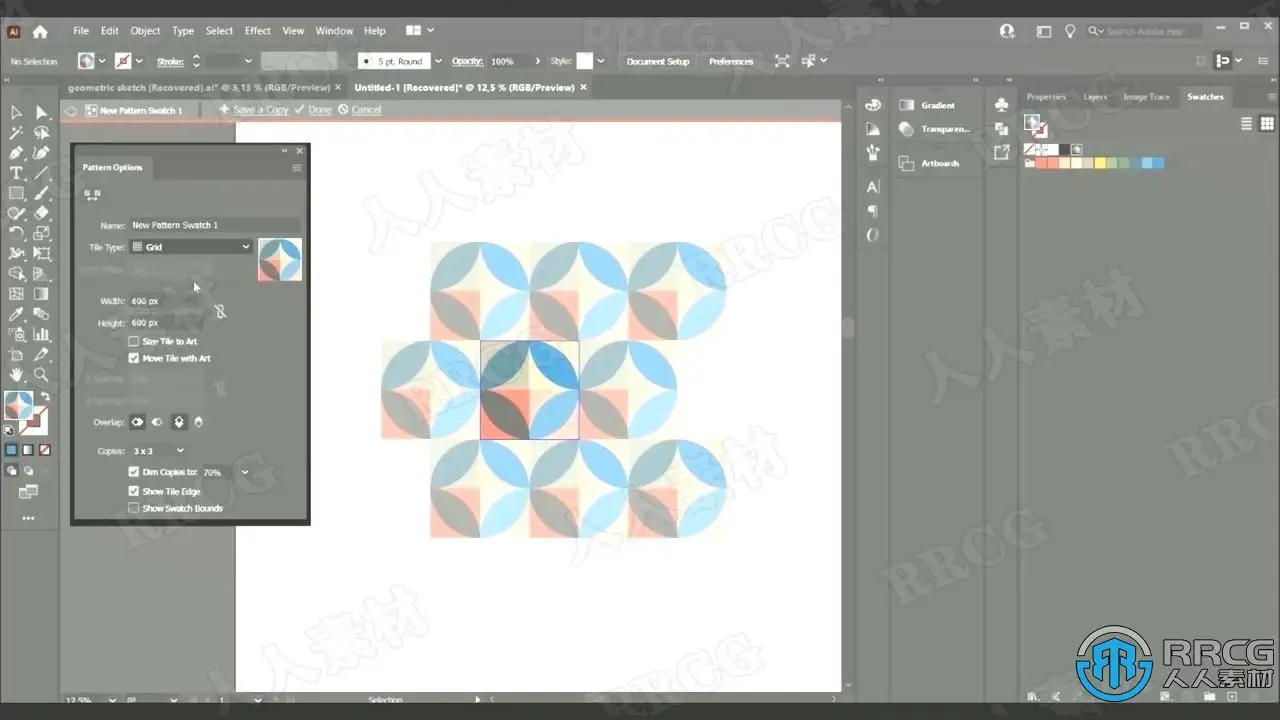Select the Pen tool

tap(16, 153)
